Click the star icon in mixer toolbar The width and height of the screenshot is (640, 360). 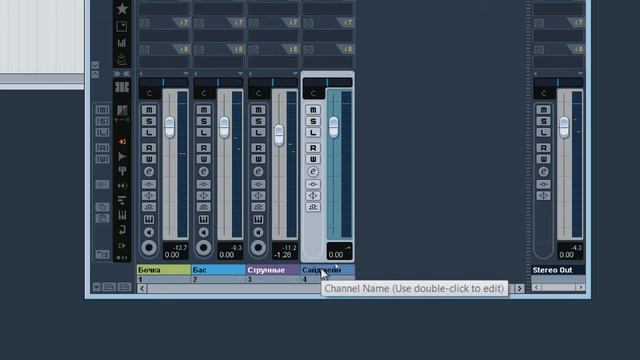click(x=122, y=8)
